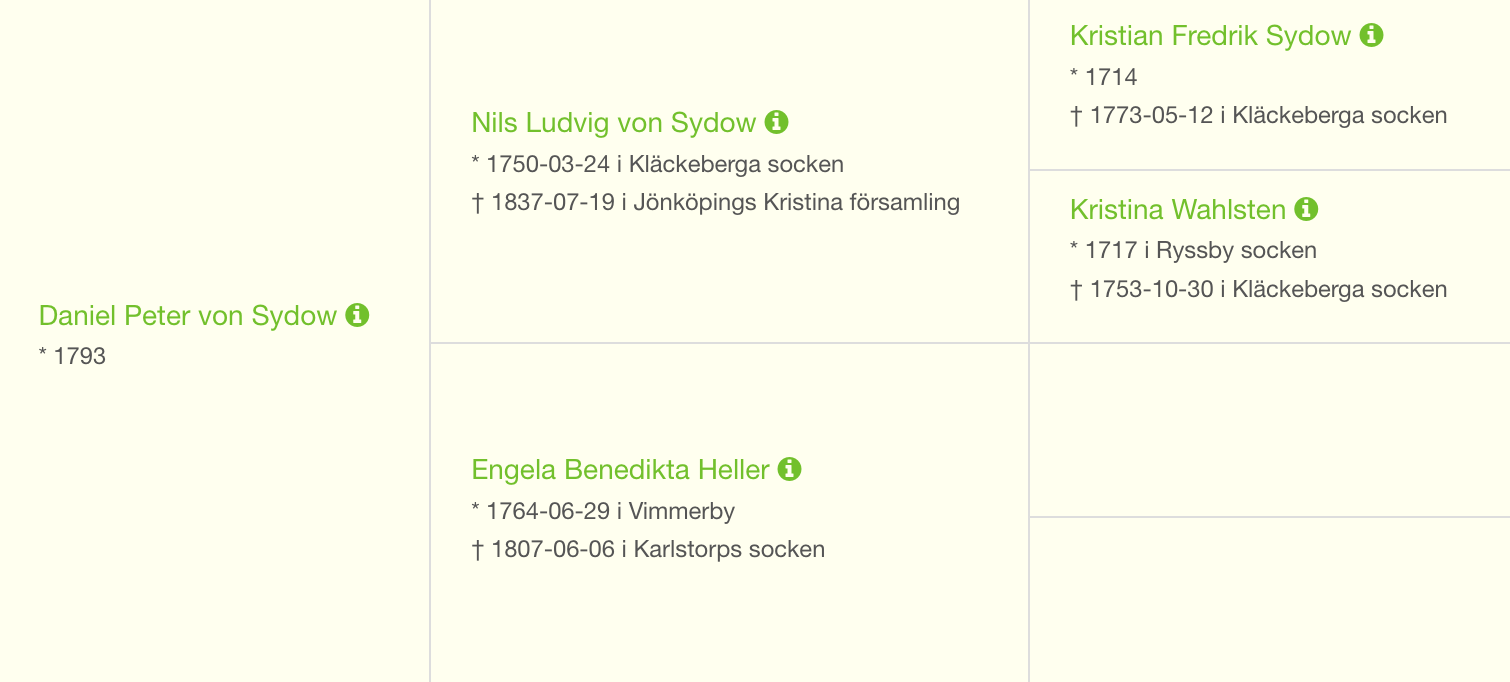Click Kristina's birth line in Ryssby socken
1510x682 pixels.
pyautogui.click(x=1193, y=250)
